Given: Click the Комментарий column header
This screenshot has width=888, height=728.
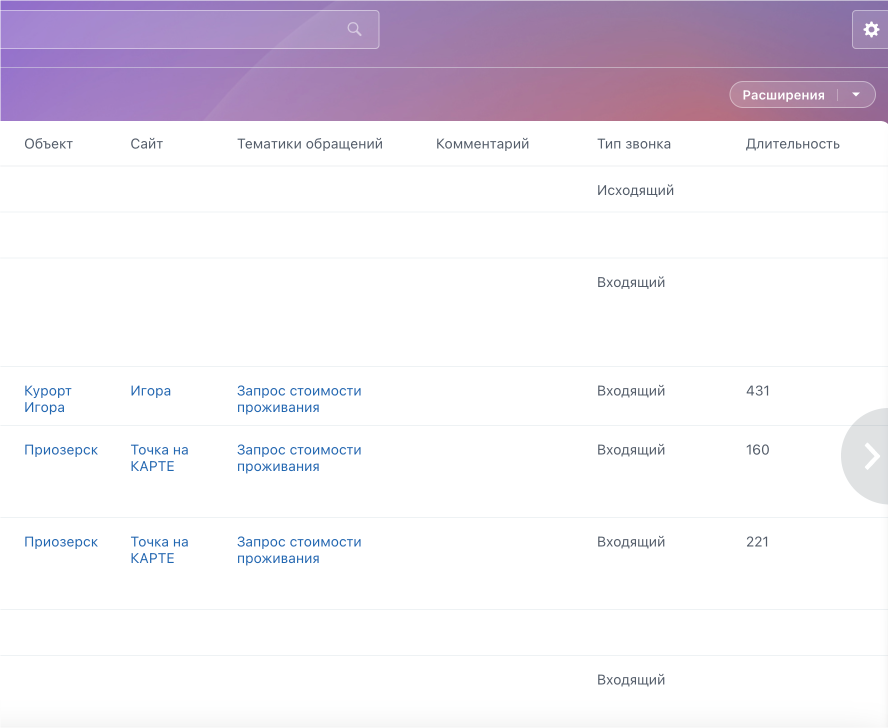Looking at the screenshot, I should tap(482, 144).
